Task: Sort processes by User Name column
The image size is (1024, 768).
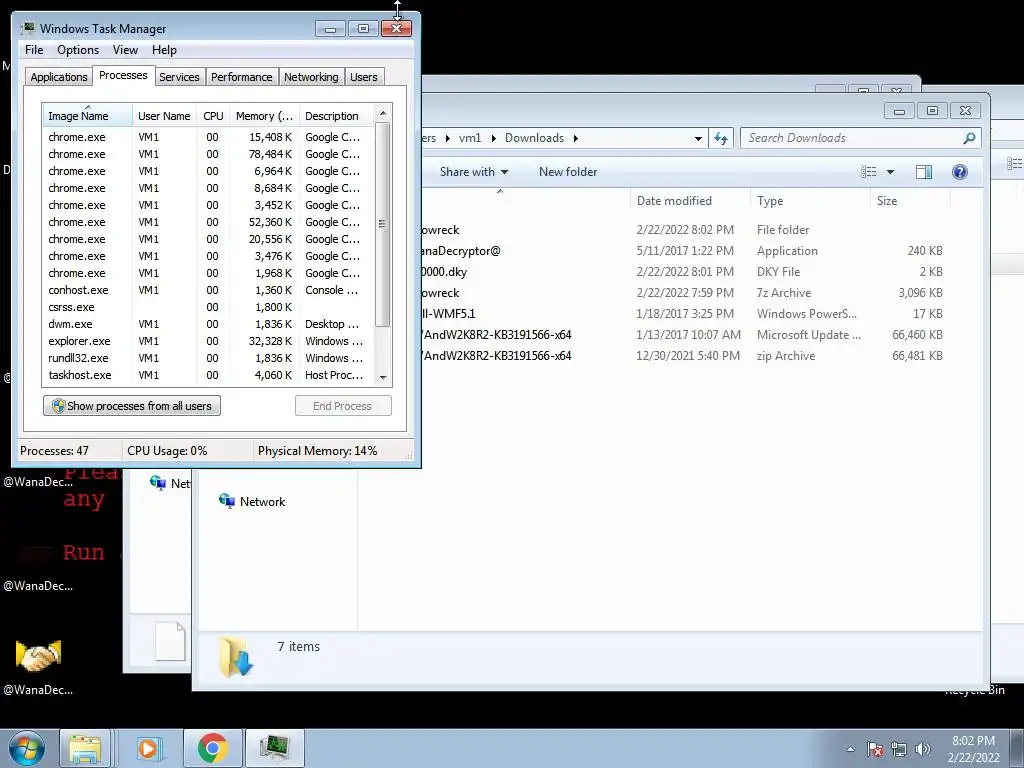Action: [x=164, y=116]
